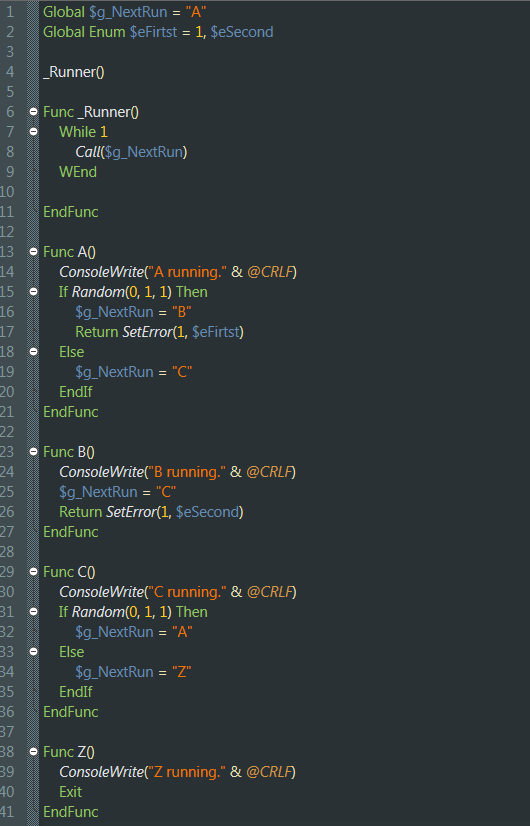Click line number 3 in the gutter

click(x=10, y=52)
